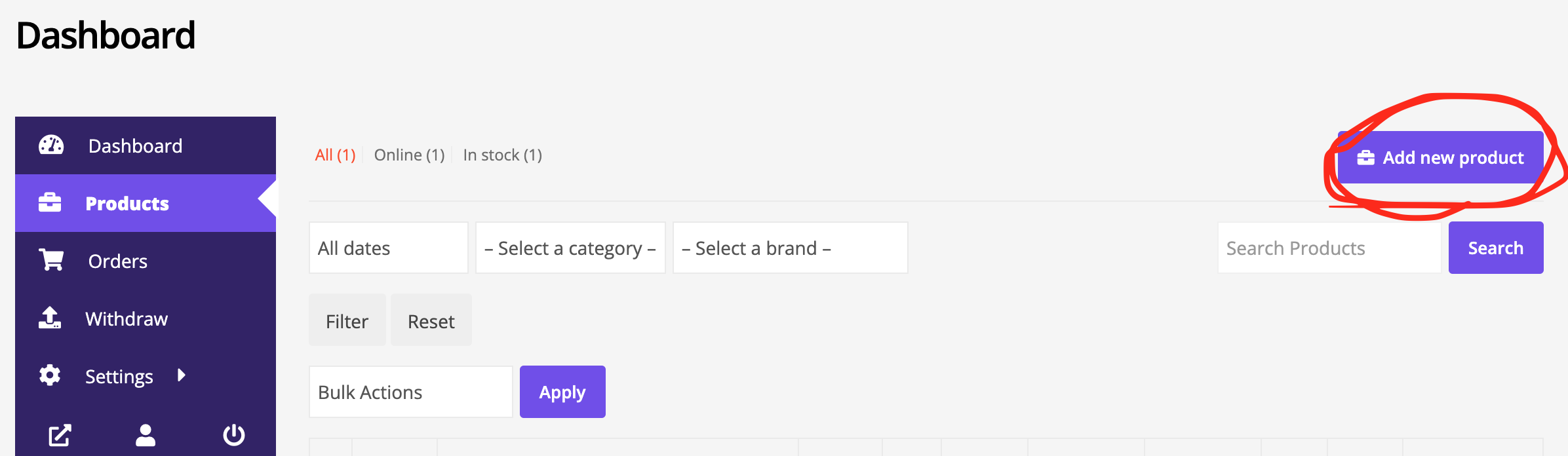Switch to the Online (1) filter tab
This screenshot has height=456, width=1568.
(410, 155)
